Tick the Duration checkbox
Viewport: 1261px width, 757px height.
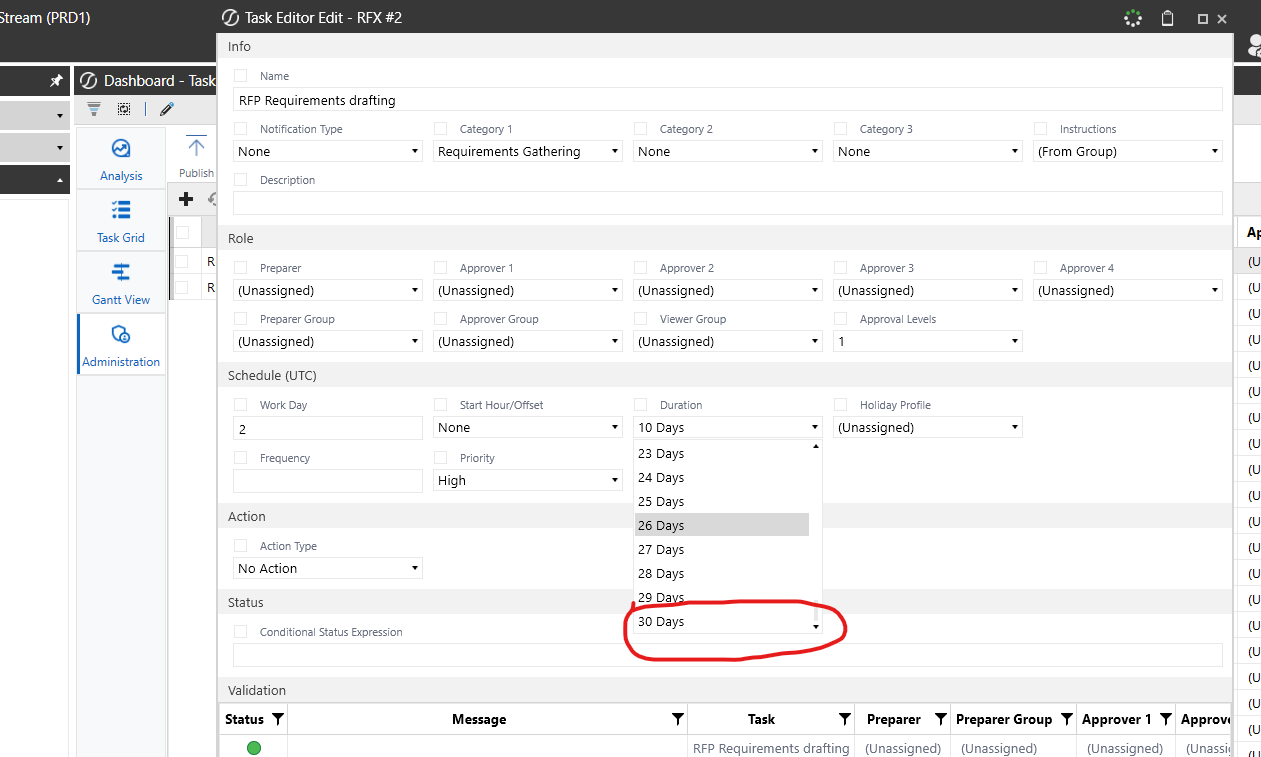tap(640, 405)
